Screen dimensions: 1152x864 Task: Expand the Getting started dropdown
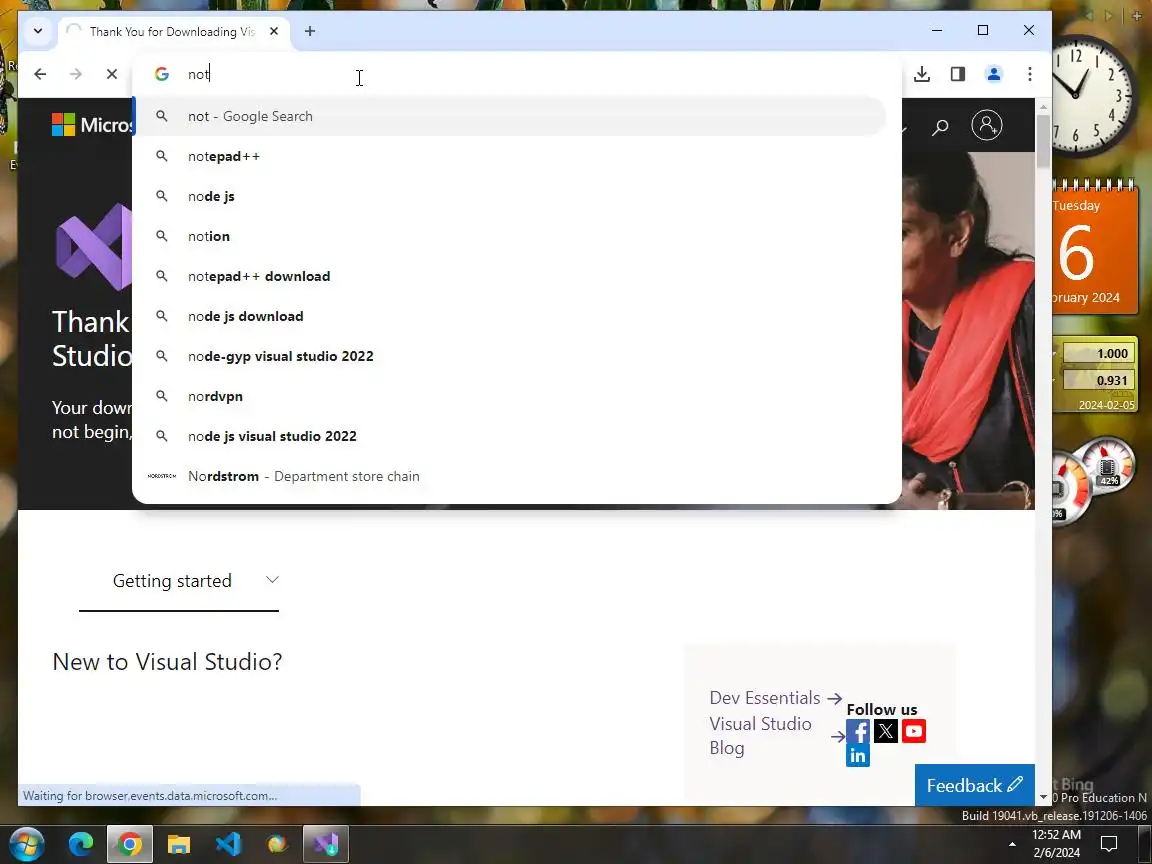coord(179,581)
